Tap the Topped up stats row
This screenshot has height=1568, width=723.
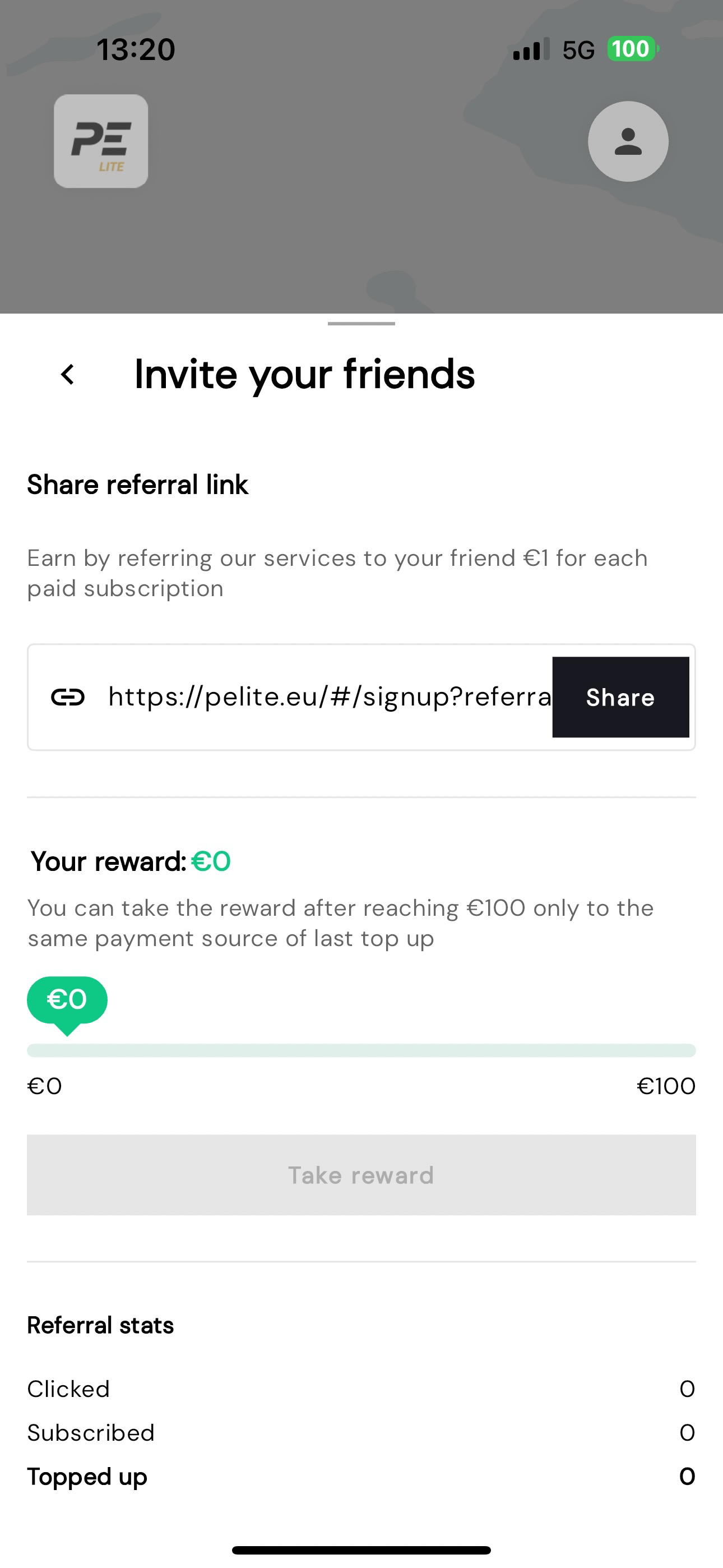pyautogui.click(x=361, y=1477)
